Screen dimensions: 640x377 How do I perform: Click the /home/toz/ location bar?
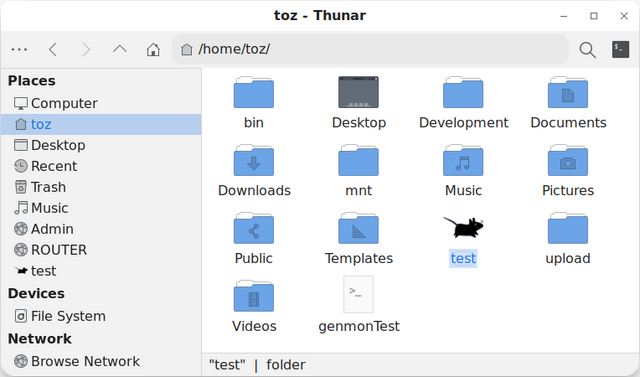(370, 49)
